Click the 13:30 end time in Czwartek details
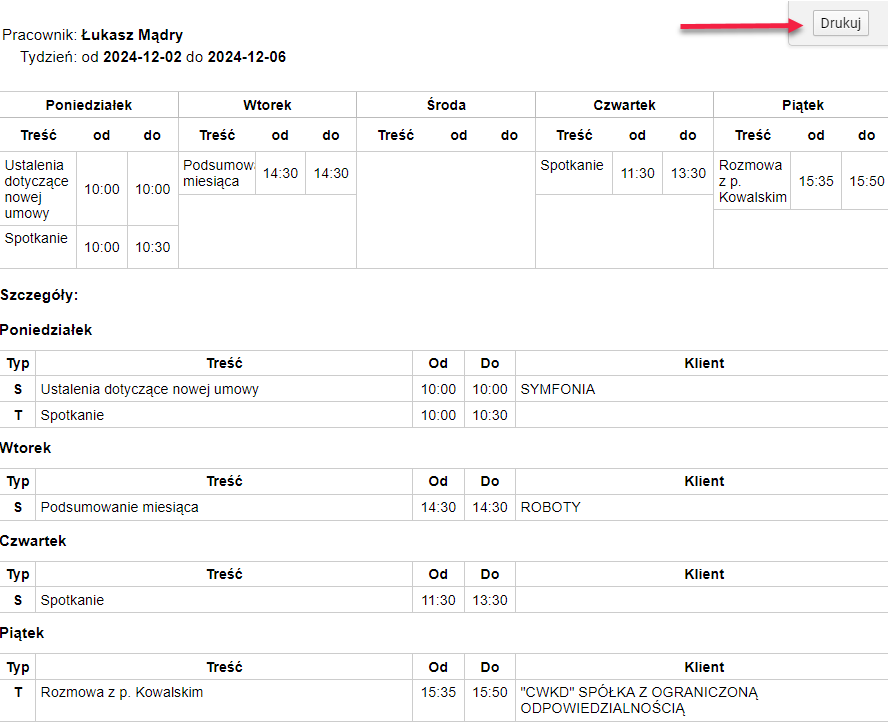Image resolution: width=888 pixels, height=728 pixels. (x=490, y=600)
